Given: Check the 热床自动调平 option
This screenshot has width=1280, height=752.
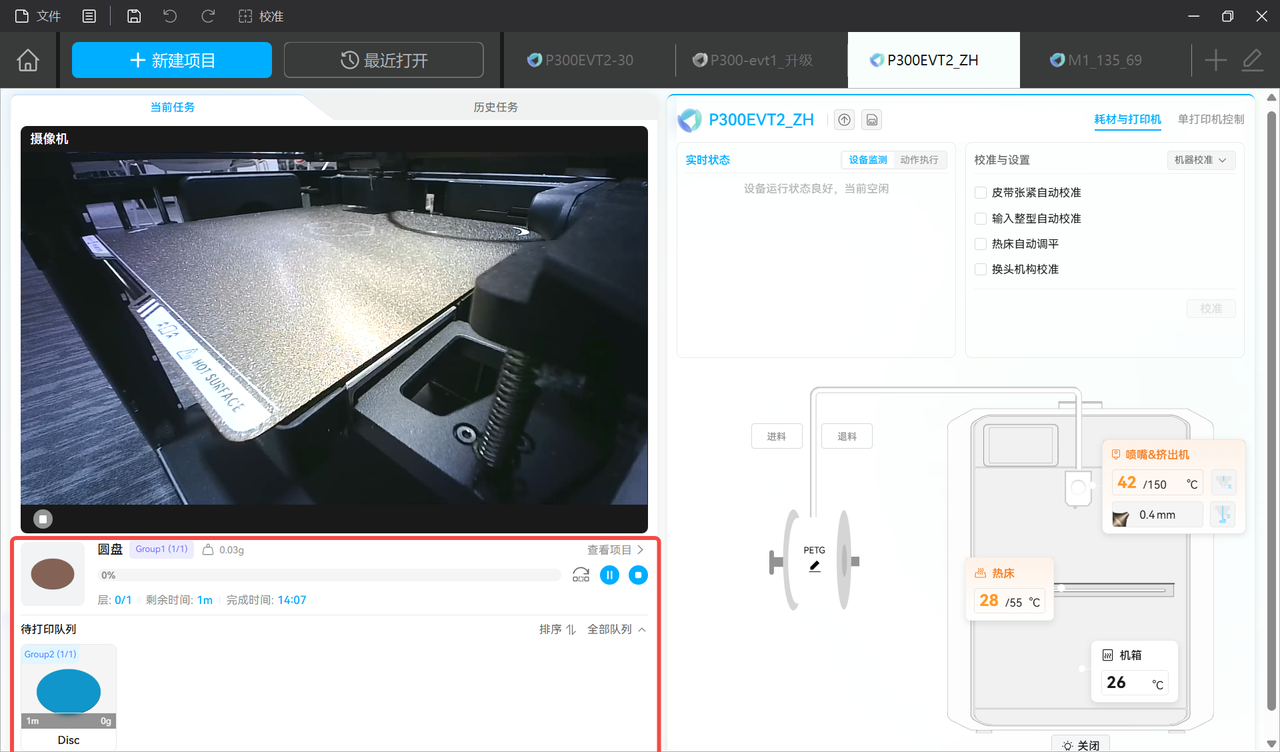Looking at the screenshot, I should point(981,244).
